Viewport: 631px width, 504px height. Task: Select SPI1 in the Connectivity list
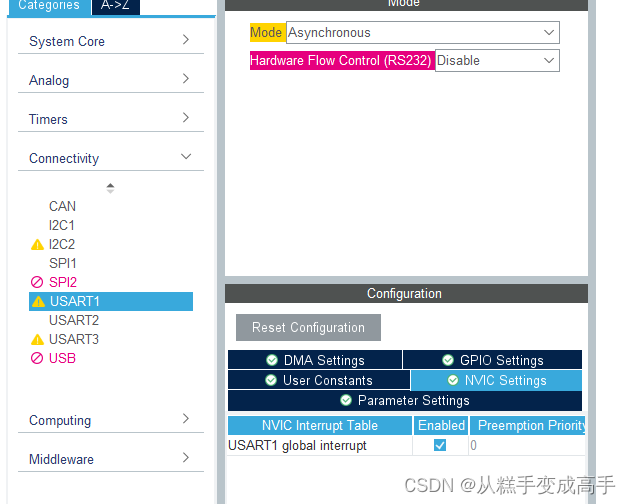63,263
